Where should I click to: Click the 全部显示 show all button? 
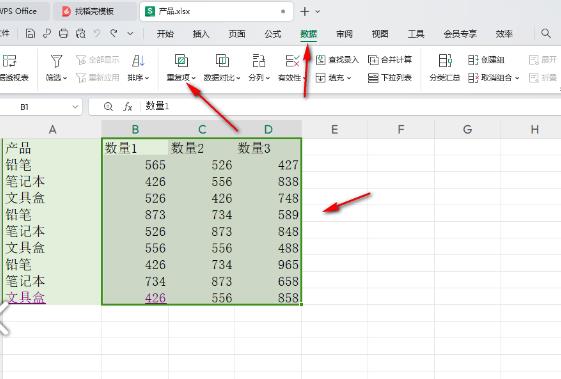click(x=97, y=60)
